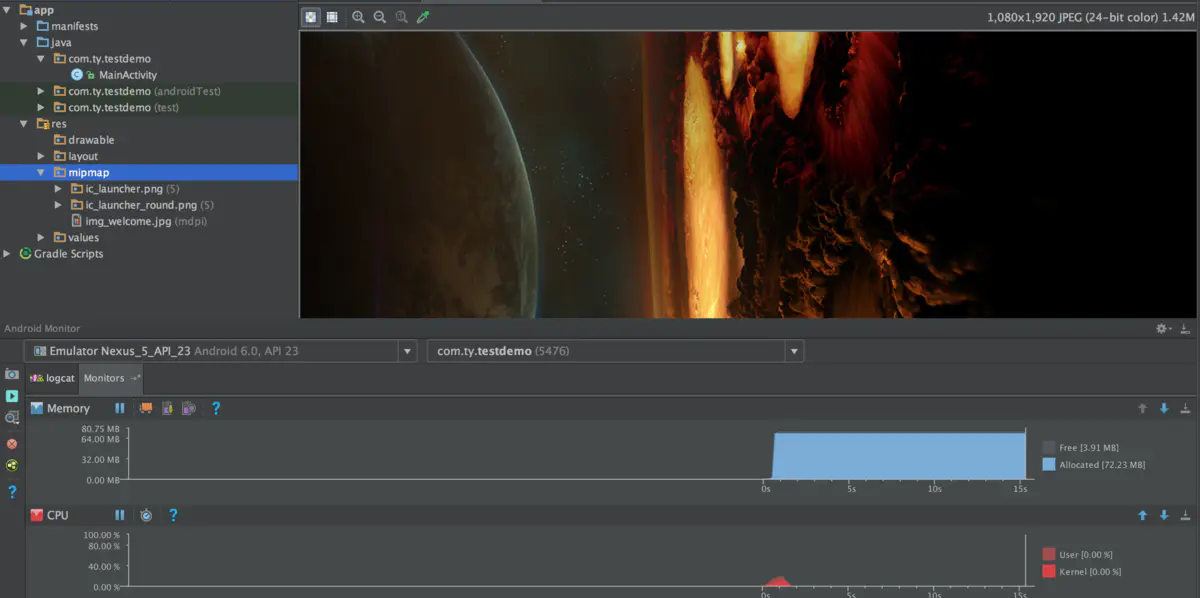Click the allocated memory graph area

[x=899, y=456]
